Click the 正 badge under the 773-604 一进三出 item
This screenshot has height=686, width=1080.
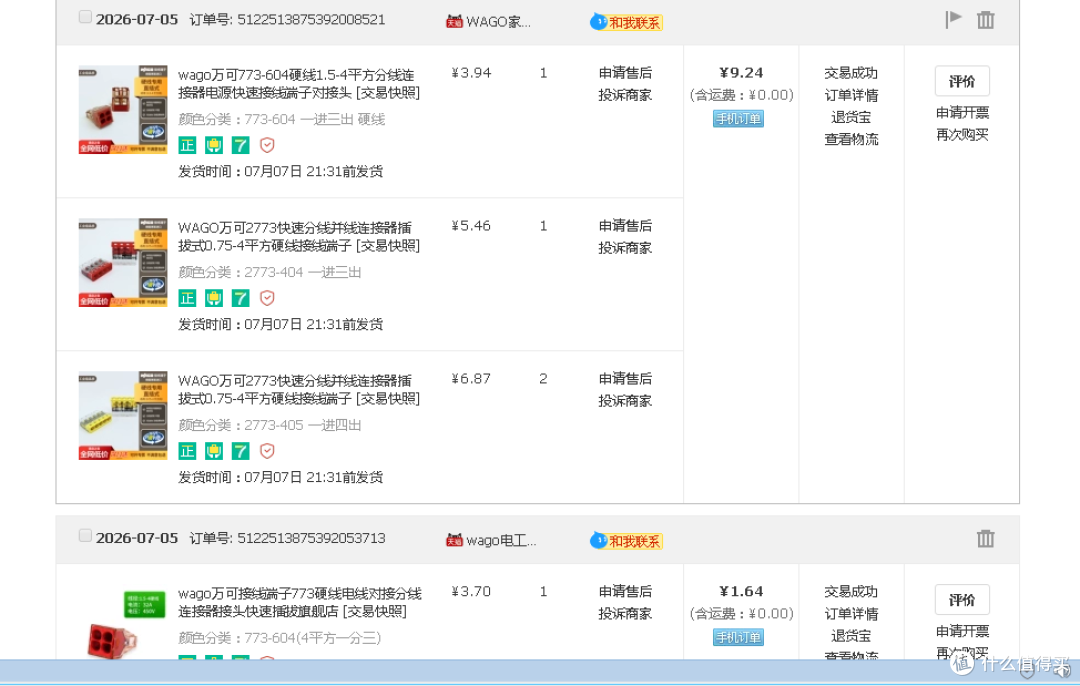[x=187, y=145]
